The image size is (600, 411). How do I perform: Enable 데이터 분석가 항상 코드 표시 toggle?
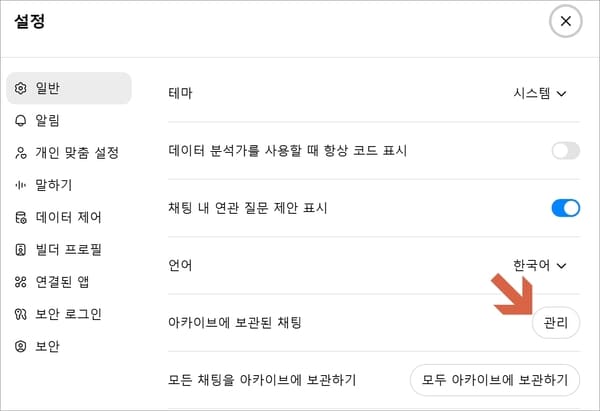(x=566, y=151)
